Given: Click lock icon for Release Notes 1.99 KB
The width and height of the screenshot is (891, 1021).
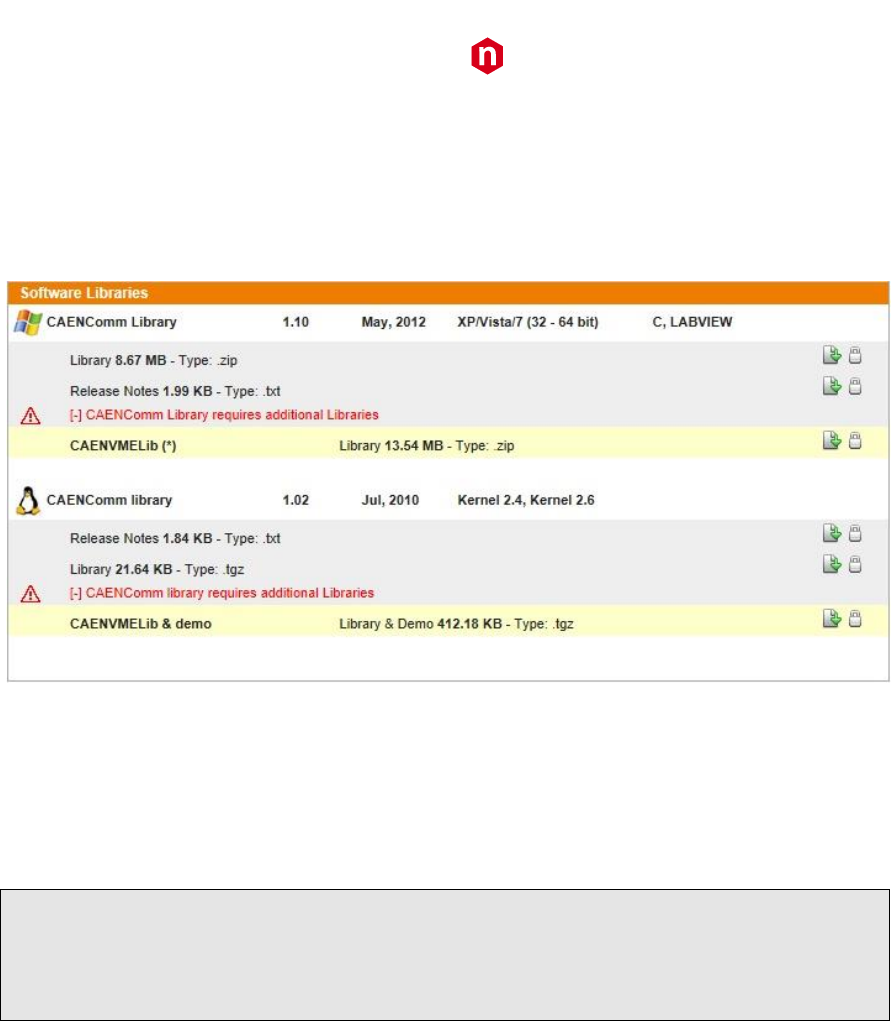Looking at the screenshot, I should tap(855, 386).
